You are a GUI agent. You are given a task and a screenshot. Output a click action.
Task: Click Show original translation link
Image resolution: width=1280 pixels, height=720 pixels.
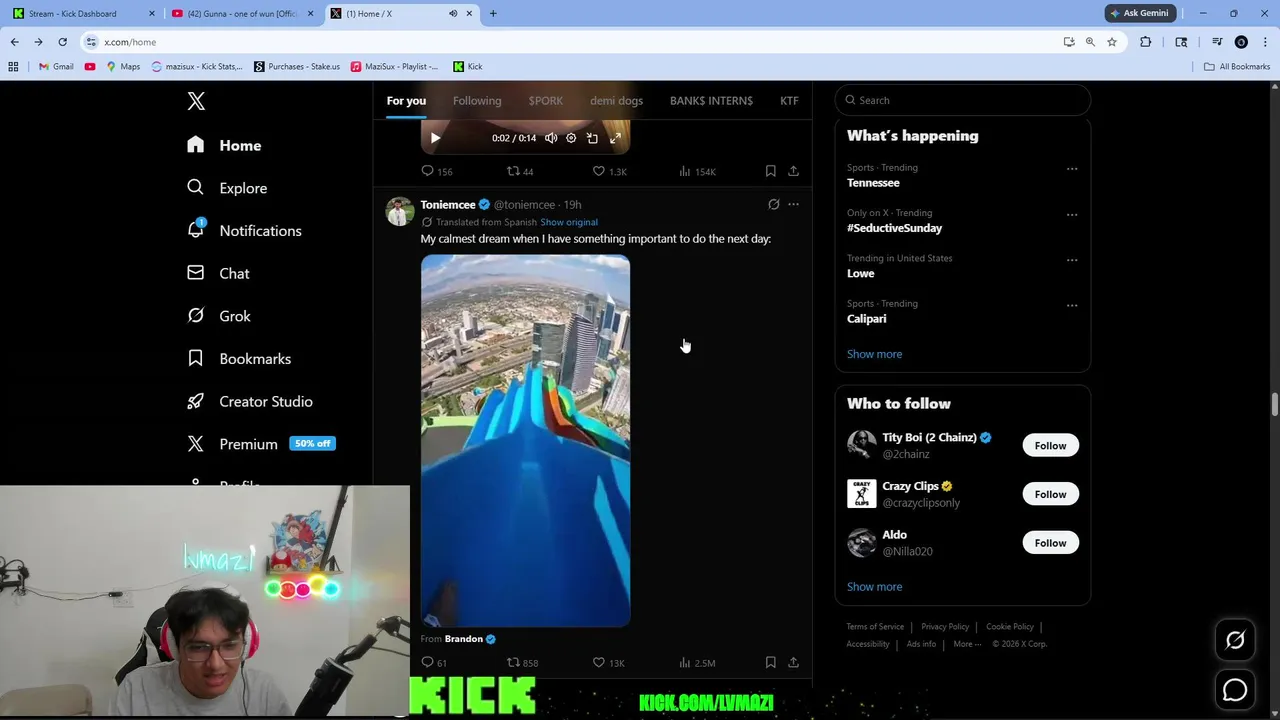click(x=569, y=222)
